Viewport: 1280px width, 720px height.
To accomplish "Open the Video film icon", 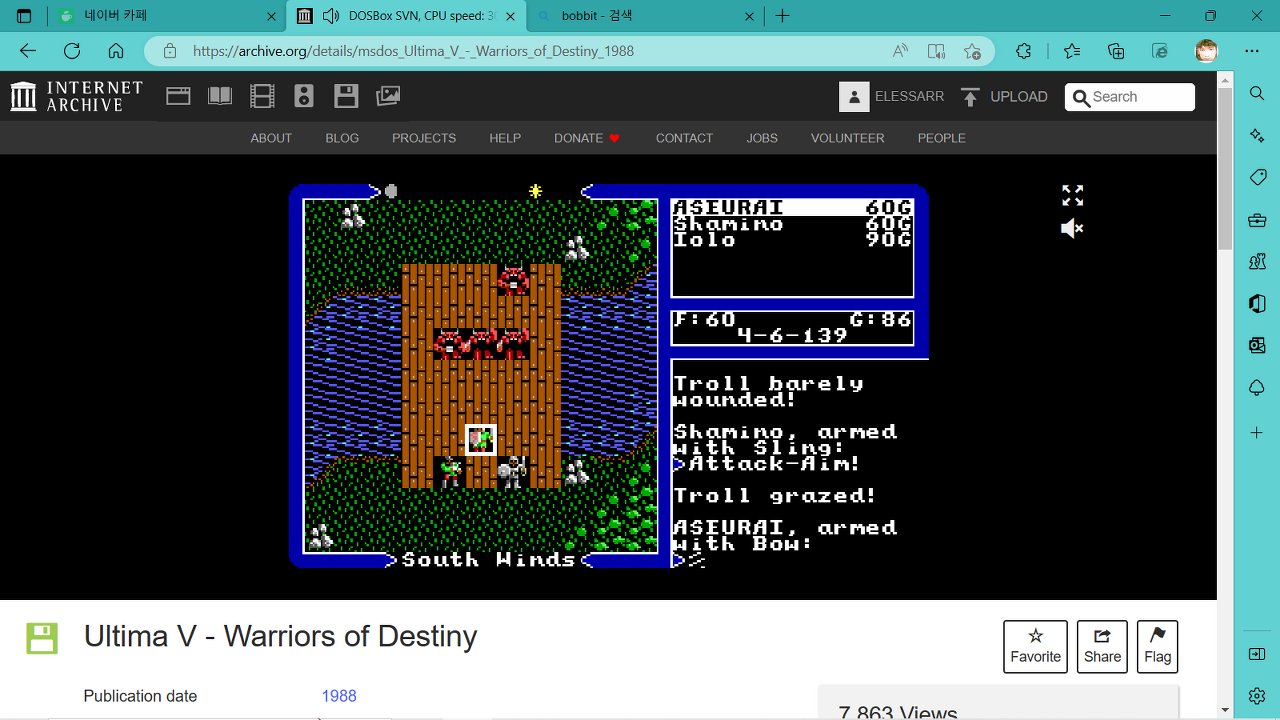I will 262,96.
